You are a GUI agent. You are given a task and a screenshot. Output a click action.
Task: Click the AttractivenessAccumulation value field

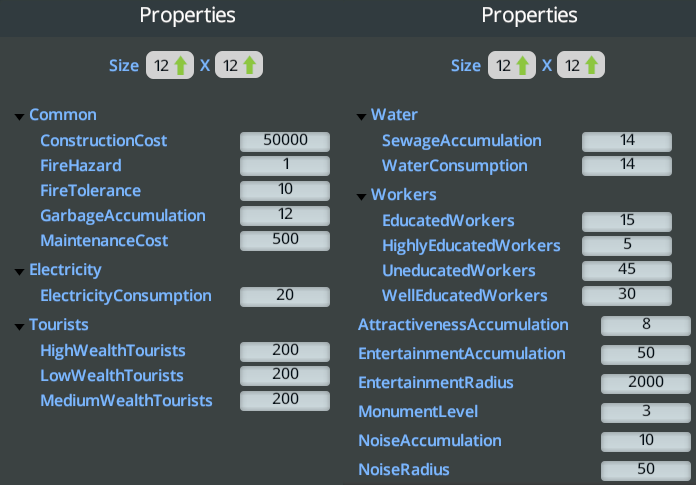tap(645, 325)
